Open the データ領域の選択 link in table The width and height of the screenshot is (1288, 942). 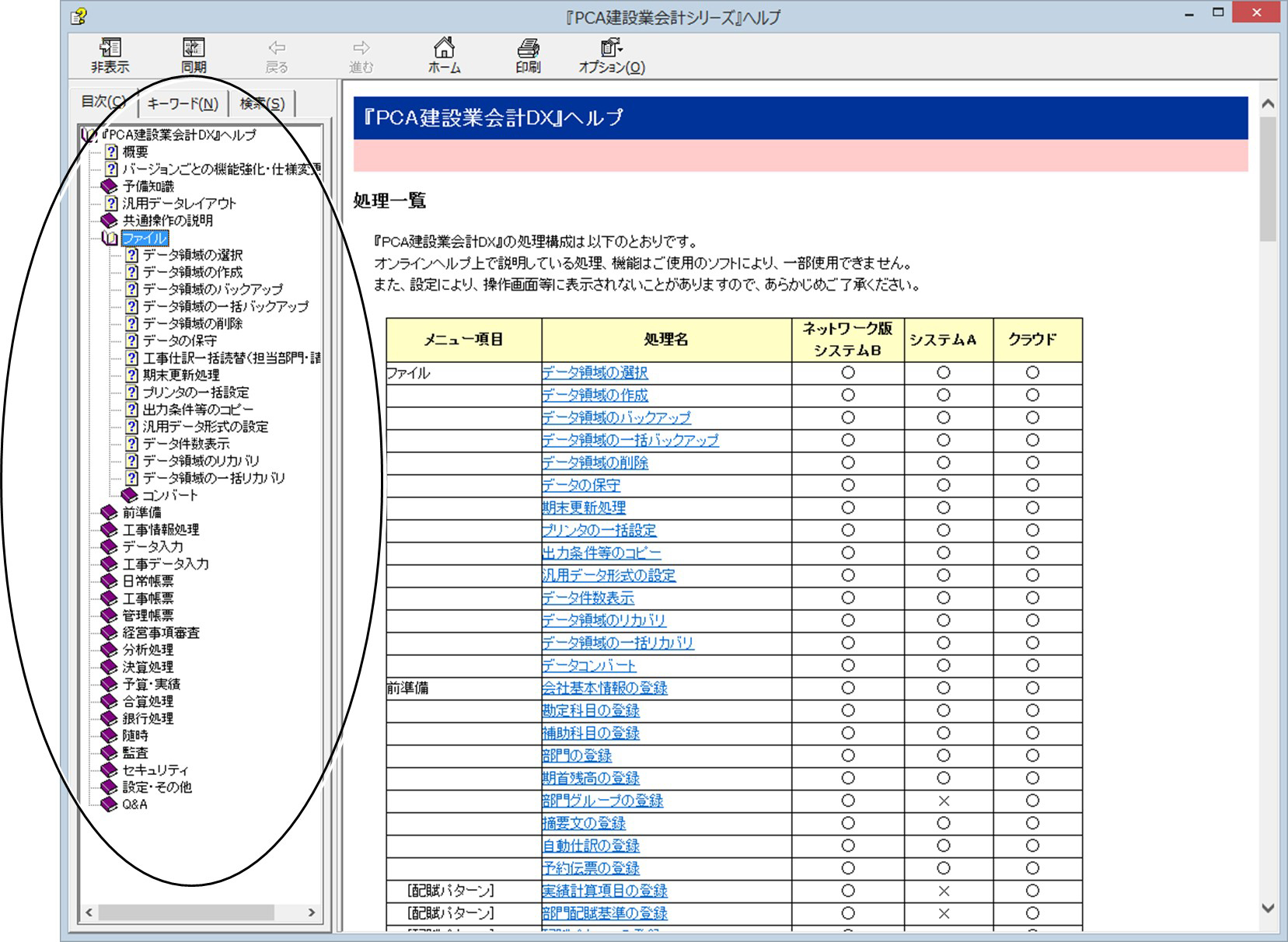click(x=595, y=373)
